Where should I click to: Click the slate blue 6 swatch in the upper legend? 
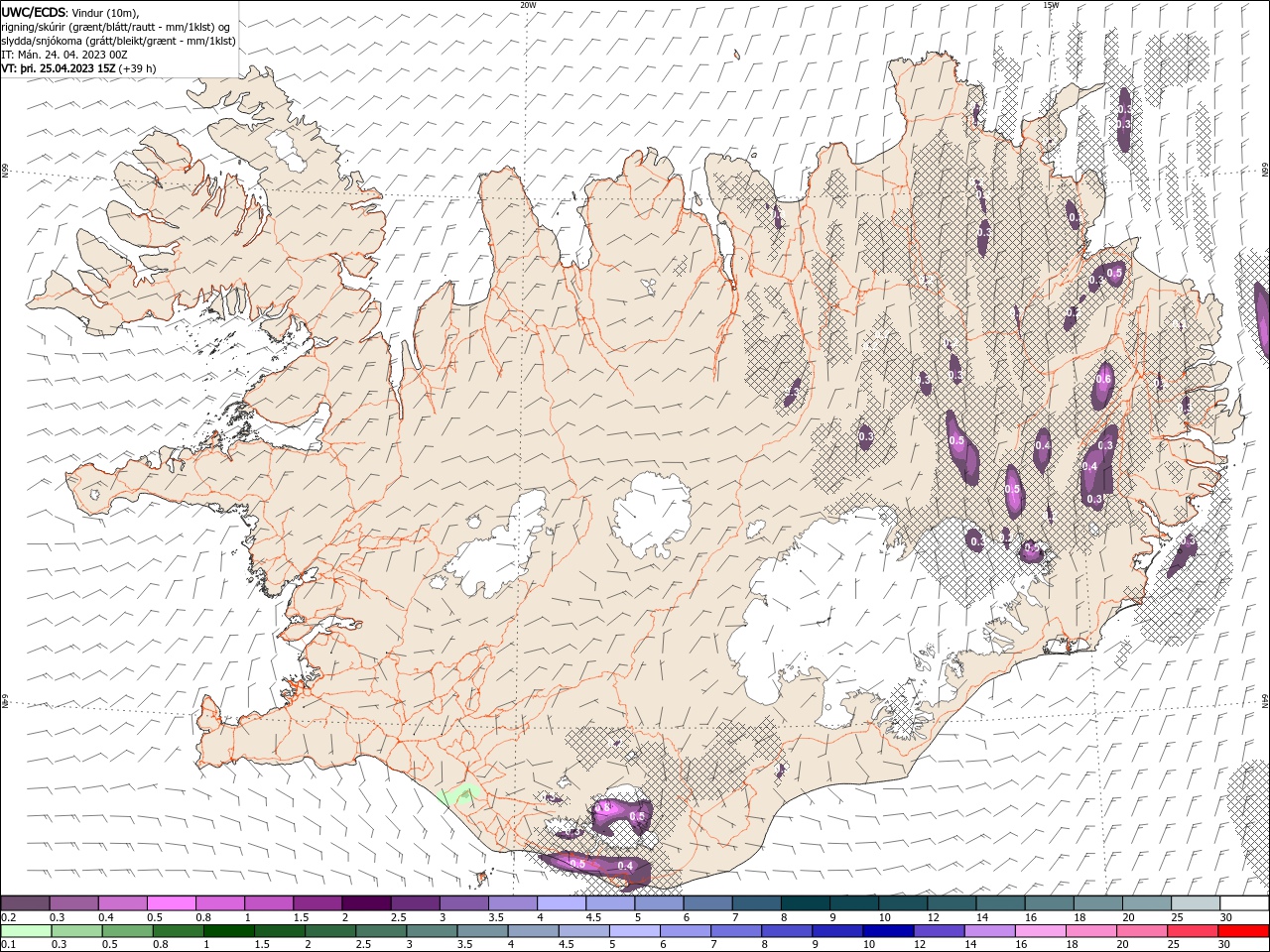point(708,903)
